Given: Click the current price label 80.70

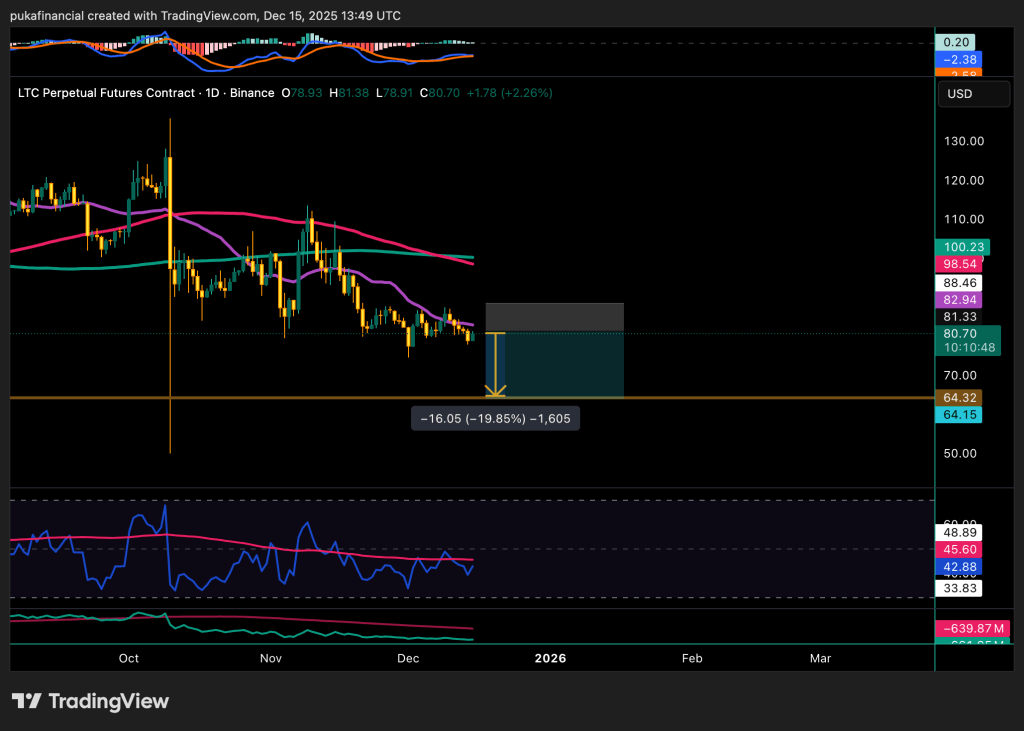Looking at the screenshot, I should 957,333.
